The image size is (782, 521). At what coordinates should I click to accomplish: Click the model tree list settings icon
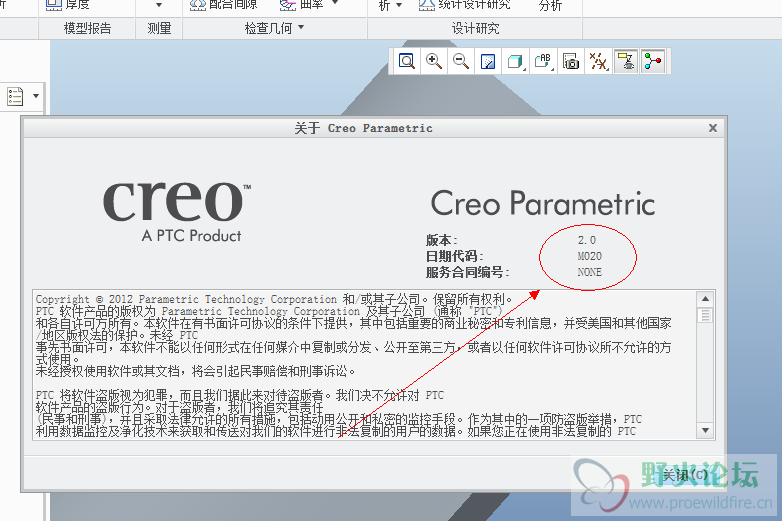click(x=15, y=96)
